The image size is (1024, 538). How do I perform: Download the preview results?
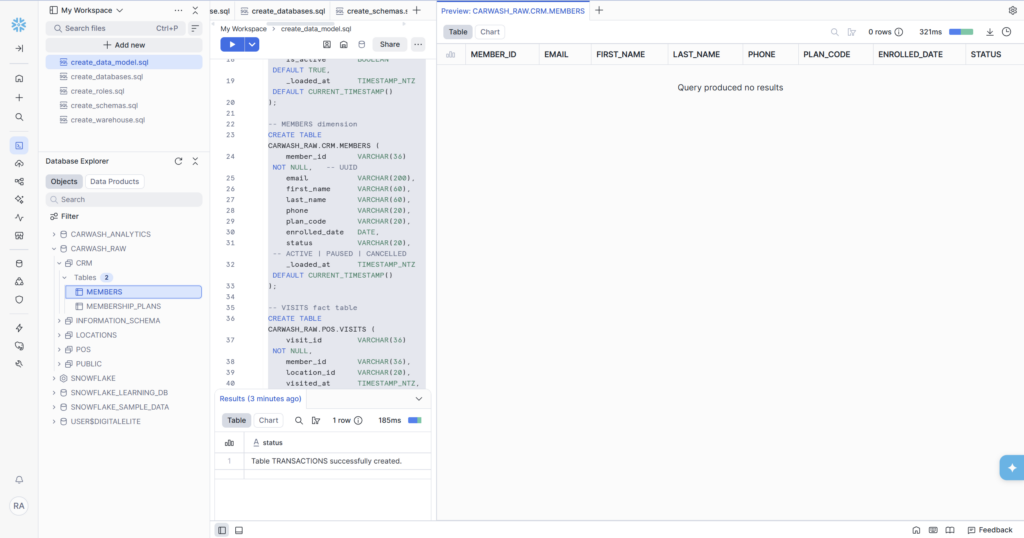coord(990,32)
